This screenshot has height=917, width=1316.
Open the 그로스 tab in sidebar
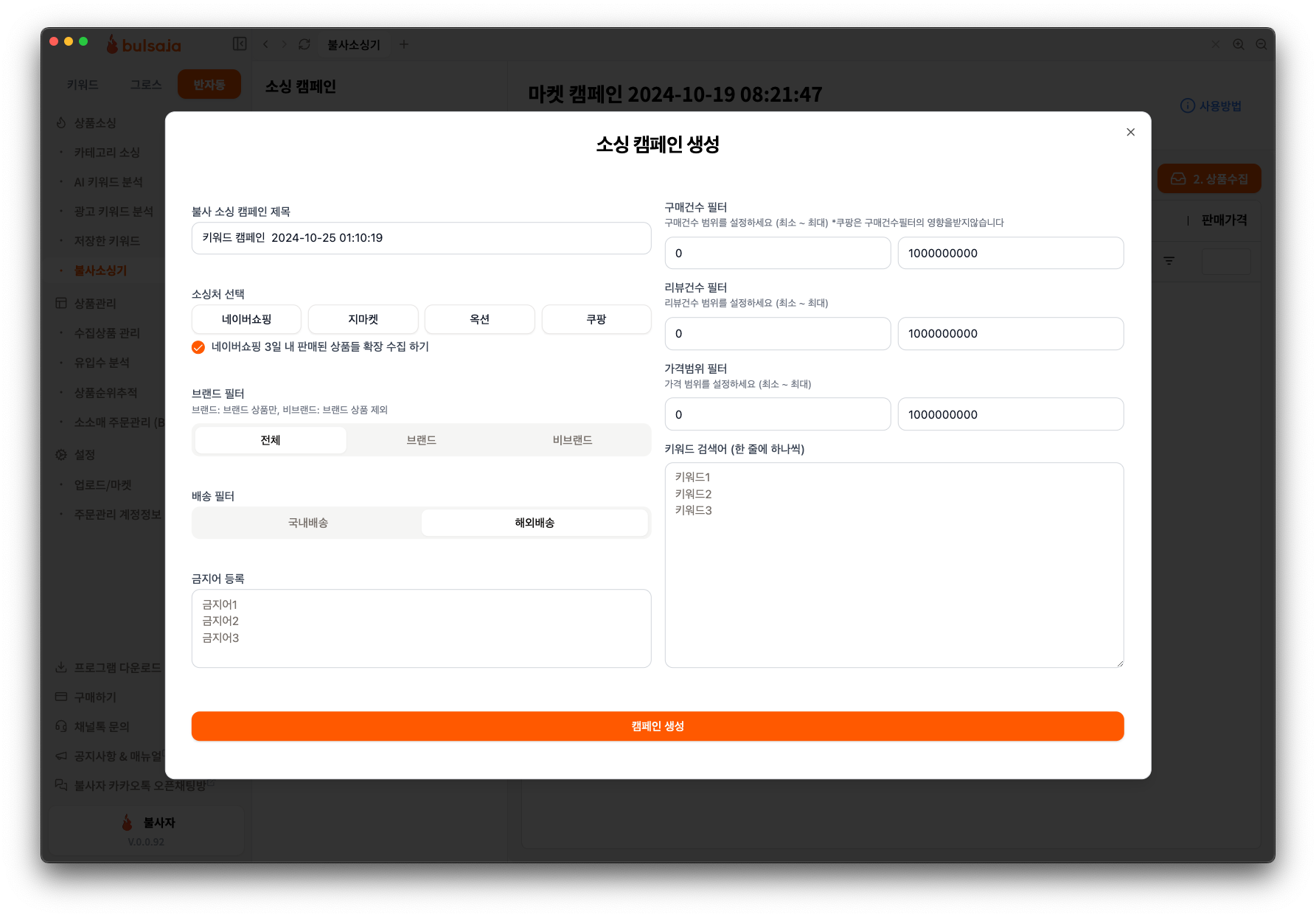pyautogui.click(x=146, y=85)
